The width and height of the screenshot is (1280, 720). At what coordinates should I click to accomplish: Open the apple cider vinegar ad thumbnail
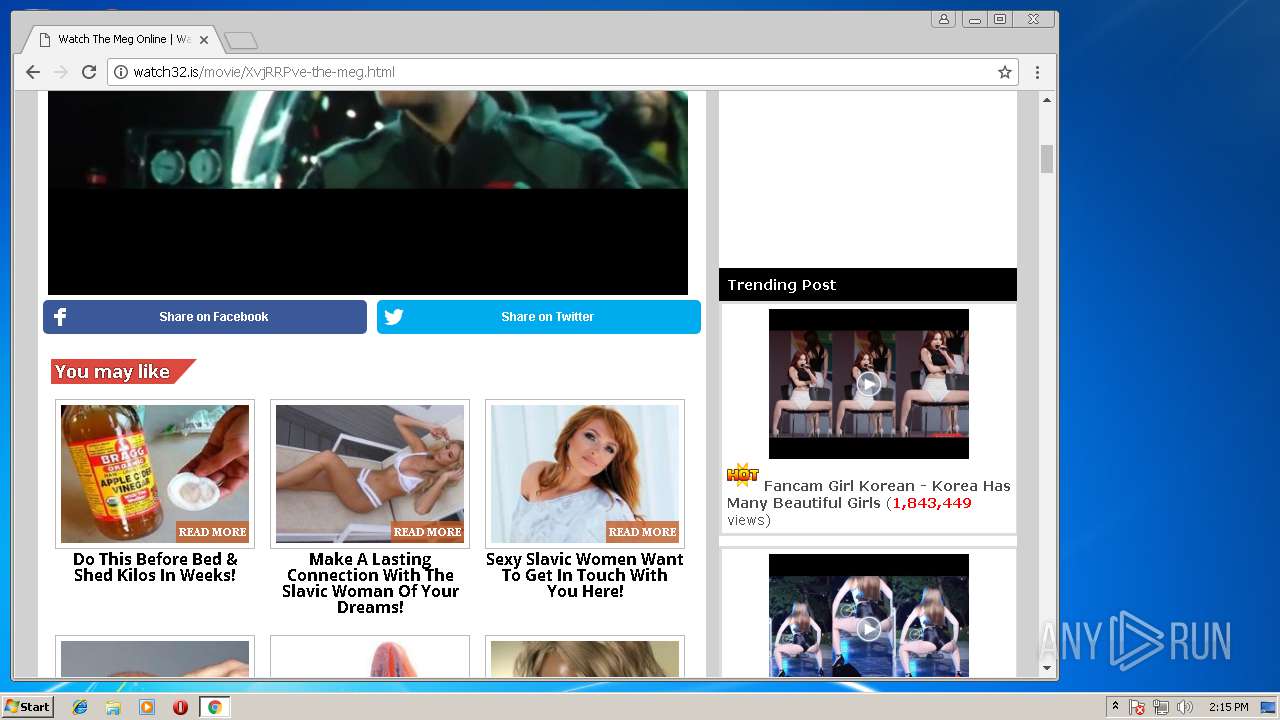click(155, 474)
